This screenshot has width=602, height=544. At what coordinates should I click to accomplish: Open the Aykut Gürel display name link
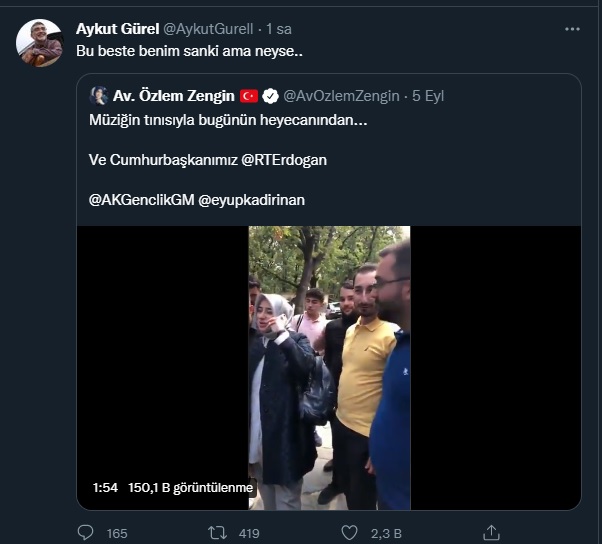coord(117,29)
